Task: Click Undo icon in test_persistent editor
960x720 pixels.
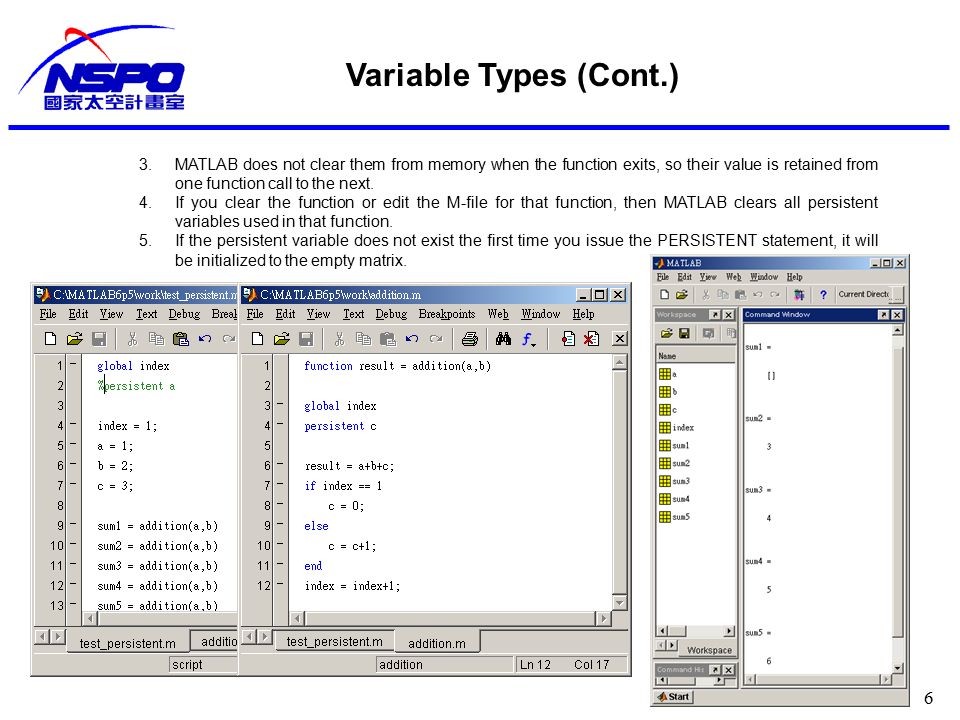Action: click(205, 339)
